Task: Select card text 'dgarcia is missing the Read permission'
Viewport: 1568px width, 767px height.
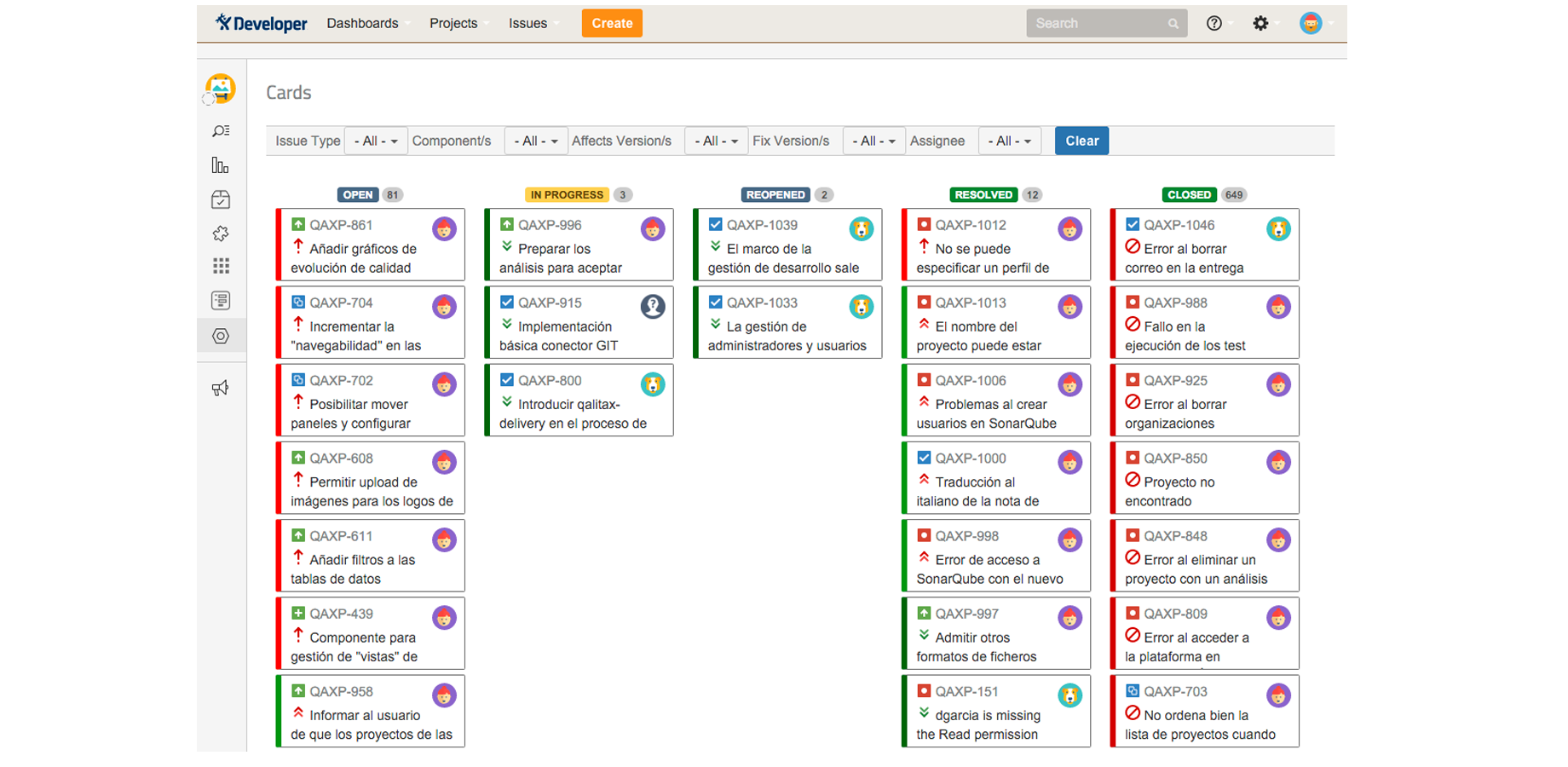Action: [978, 724]
